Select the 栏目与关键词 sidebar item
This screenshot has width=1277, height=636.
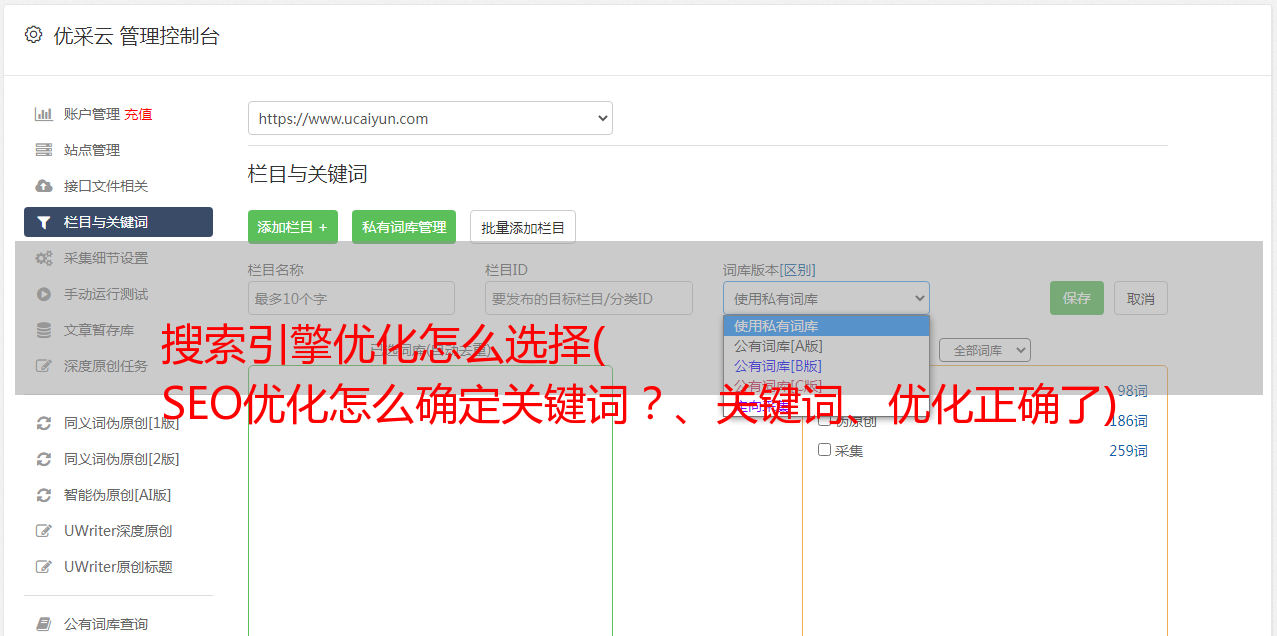click(118, 222)
